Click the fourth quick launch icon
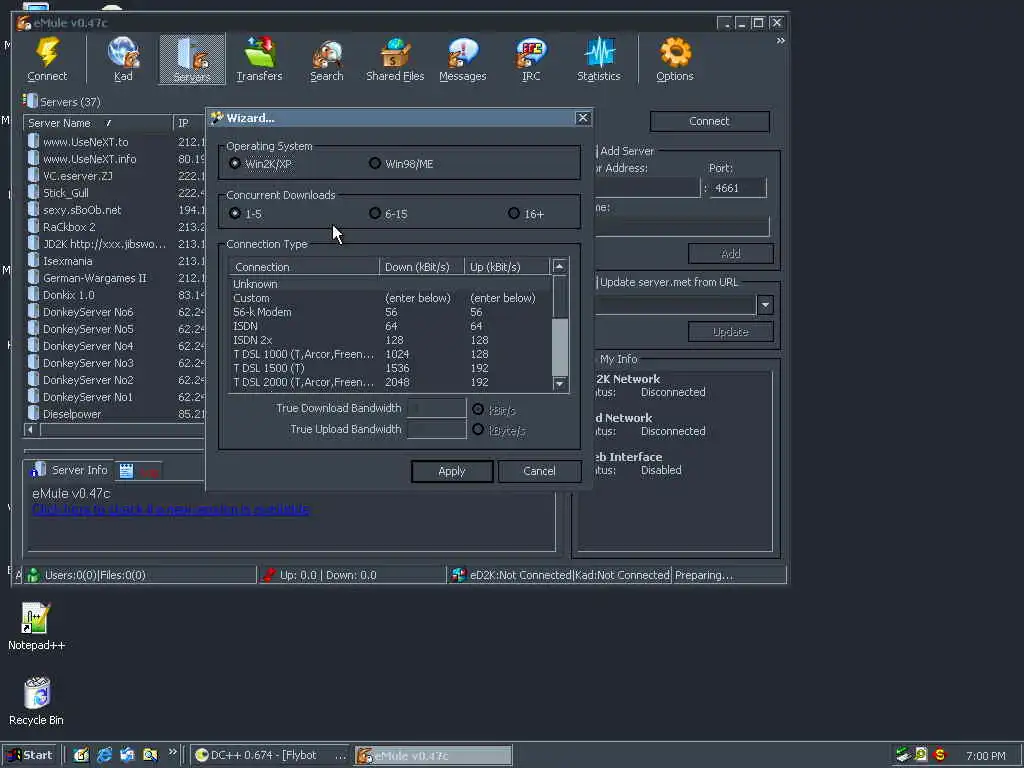The width and height of the screenshot is (1024, 768). (x=150, y=755)
